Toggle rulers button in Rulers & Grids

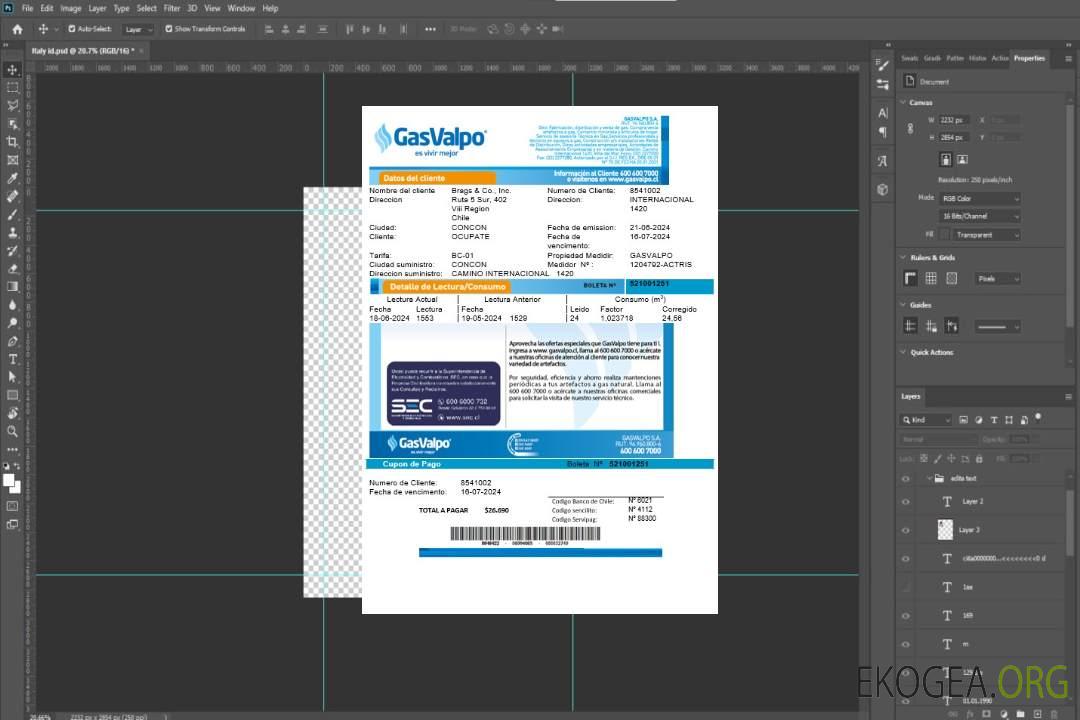coord(910,278)
